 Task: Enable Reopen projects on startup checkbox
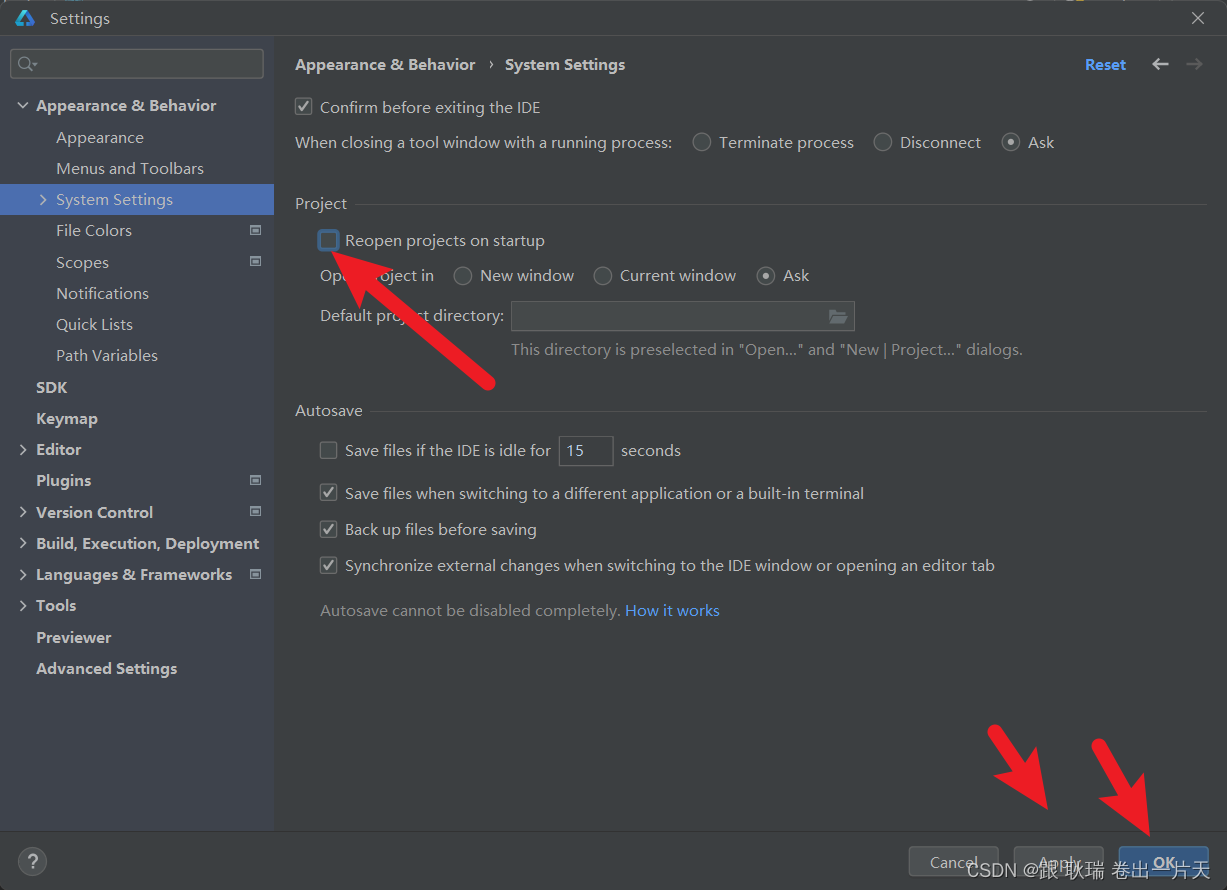tap(328, 240)
